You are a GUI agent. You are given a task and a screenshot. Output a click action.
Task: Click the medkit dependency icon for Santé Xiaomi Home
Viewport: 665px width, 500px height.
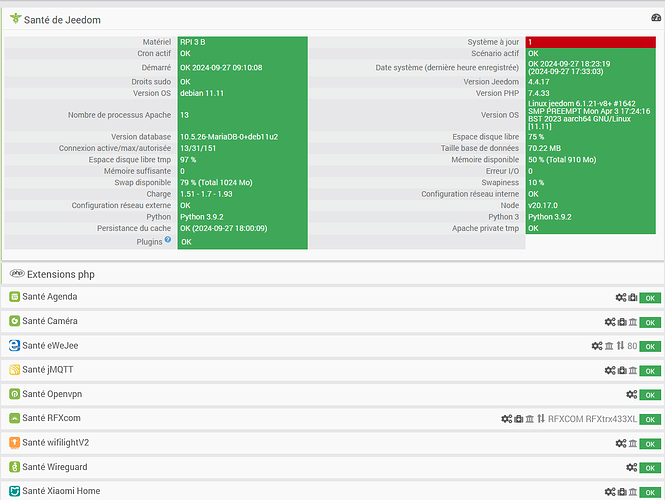(x=622, y=492)
